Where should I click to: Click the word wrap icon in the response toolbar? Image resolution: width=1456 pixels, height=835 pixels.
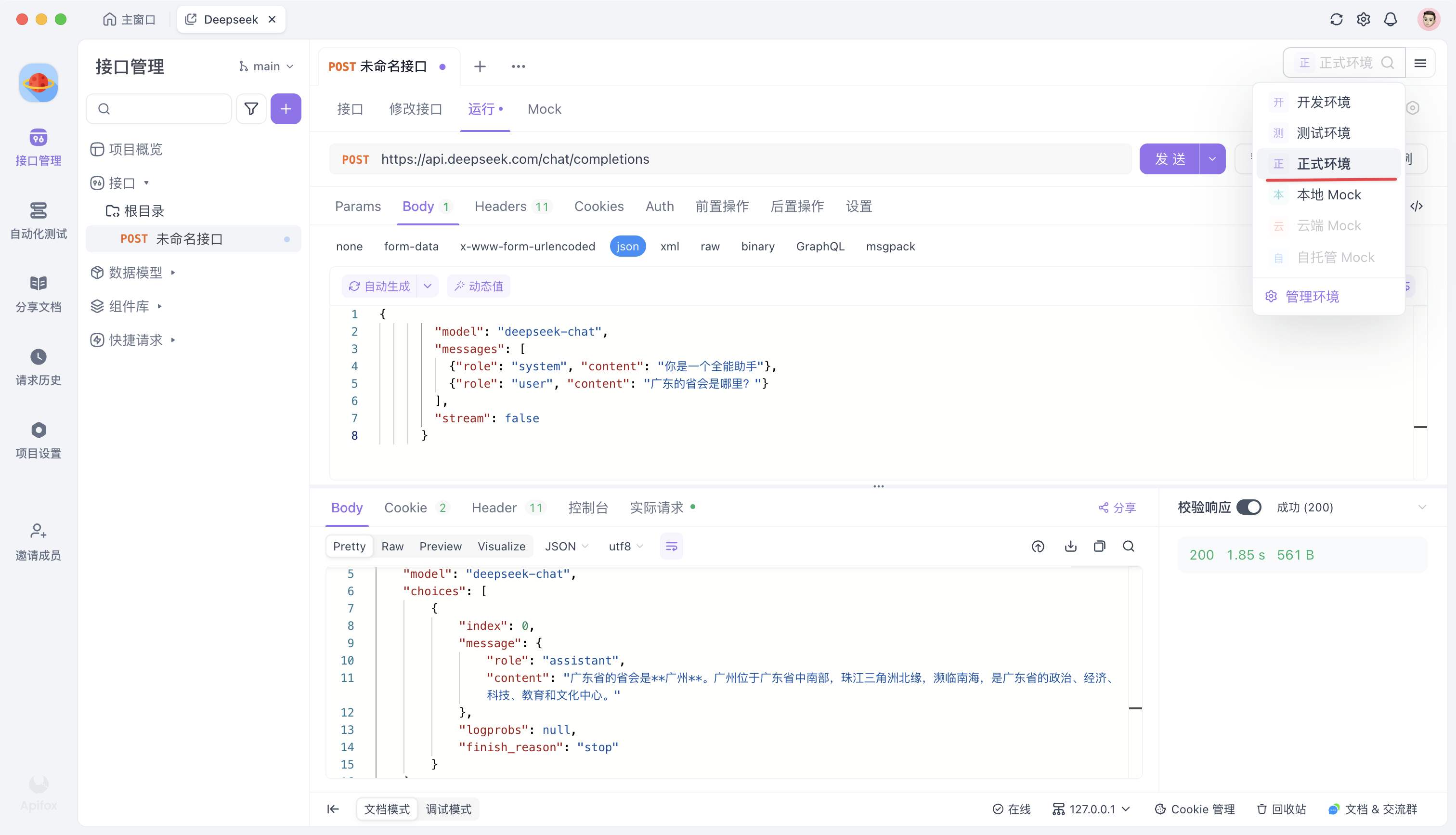pos(671,546)
